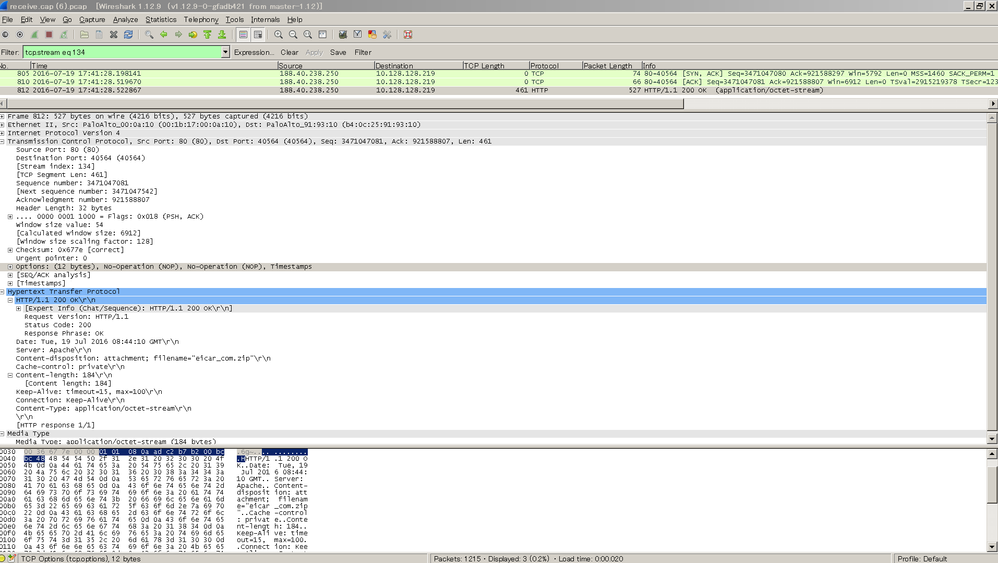Collapse the Transmission Control Protocol tree
This screenshot has width=998, height=563.
(x=3, y=141)
